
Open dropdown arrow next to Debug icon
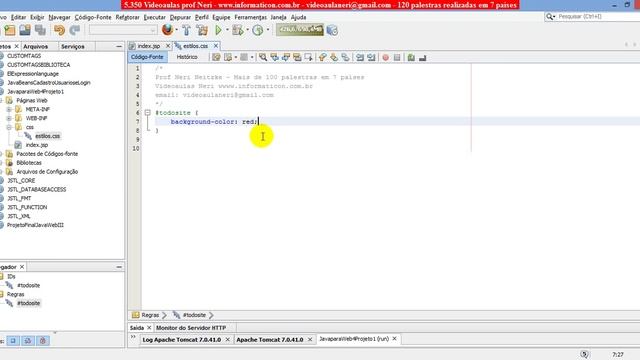point(247,30)
